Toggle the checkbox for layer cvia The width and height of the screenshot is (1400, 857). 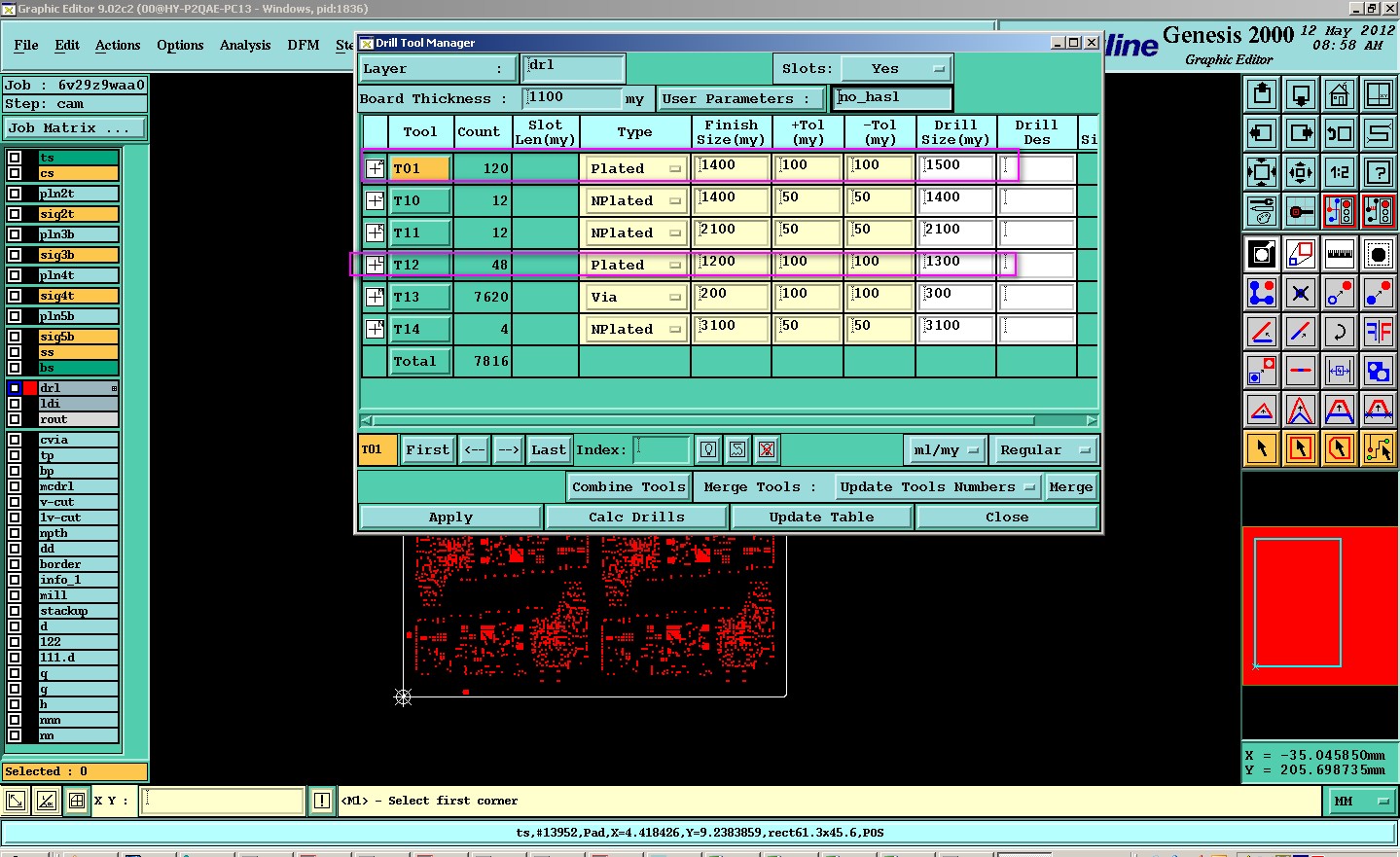point(15,440)
